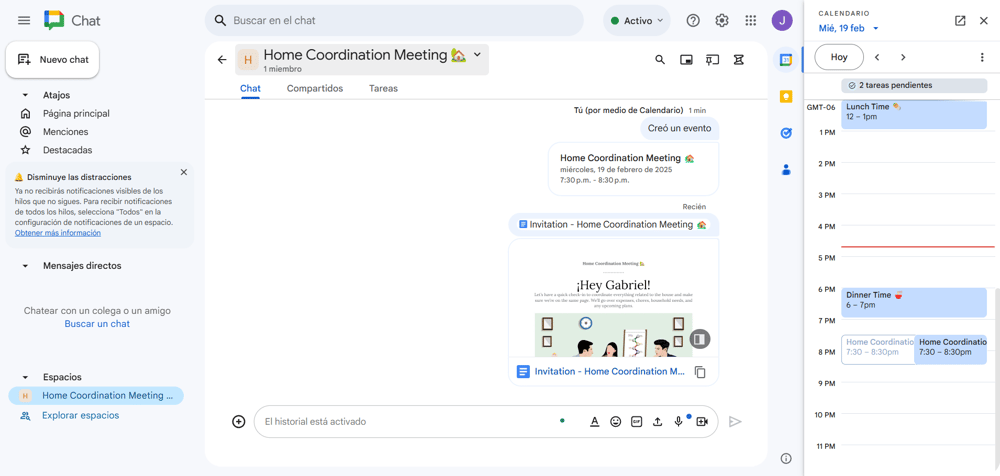Viewport: 1000px width, 476px height.
Task: Switch to the Tareas tab
Action: pyautogui.click(x=383, y=89)
